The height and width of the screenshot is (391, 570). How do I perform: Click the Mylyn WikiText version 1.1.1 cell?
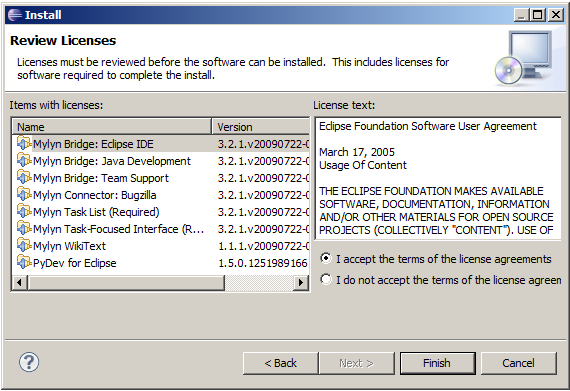(x=263, y=246)
